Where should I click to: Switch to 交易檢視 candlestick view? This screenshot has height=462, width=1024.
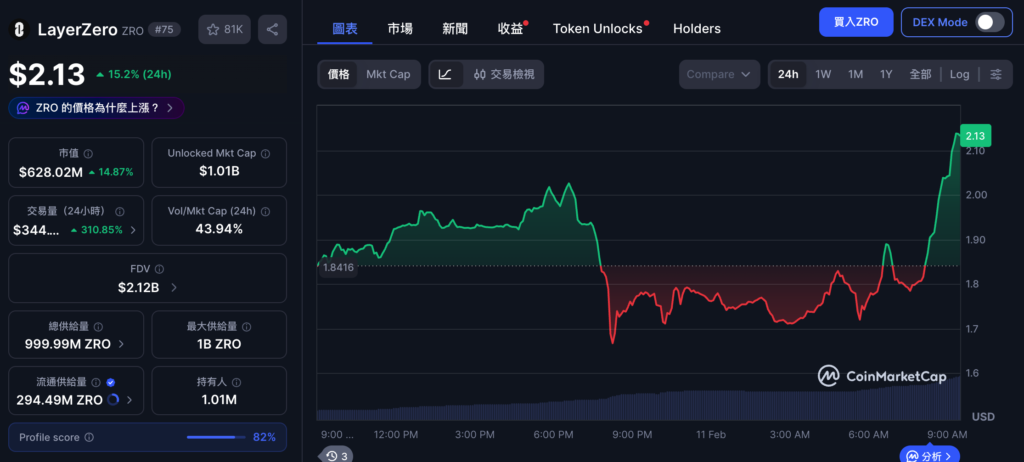point(504,74)
